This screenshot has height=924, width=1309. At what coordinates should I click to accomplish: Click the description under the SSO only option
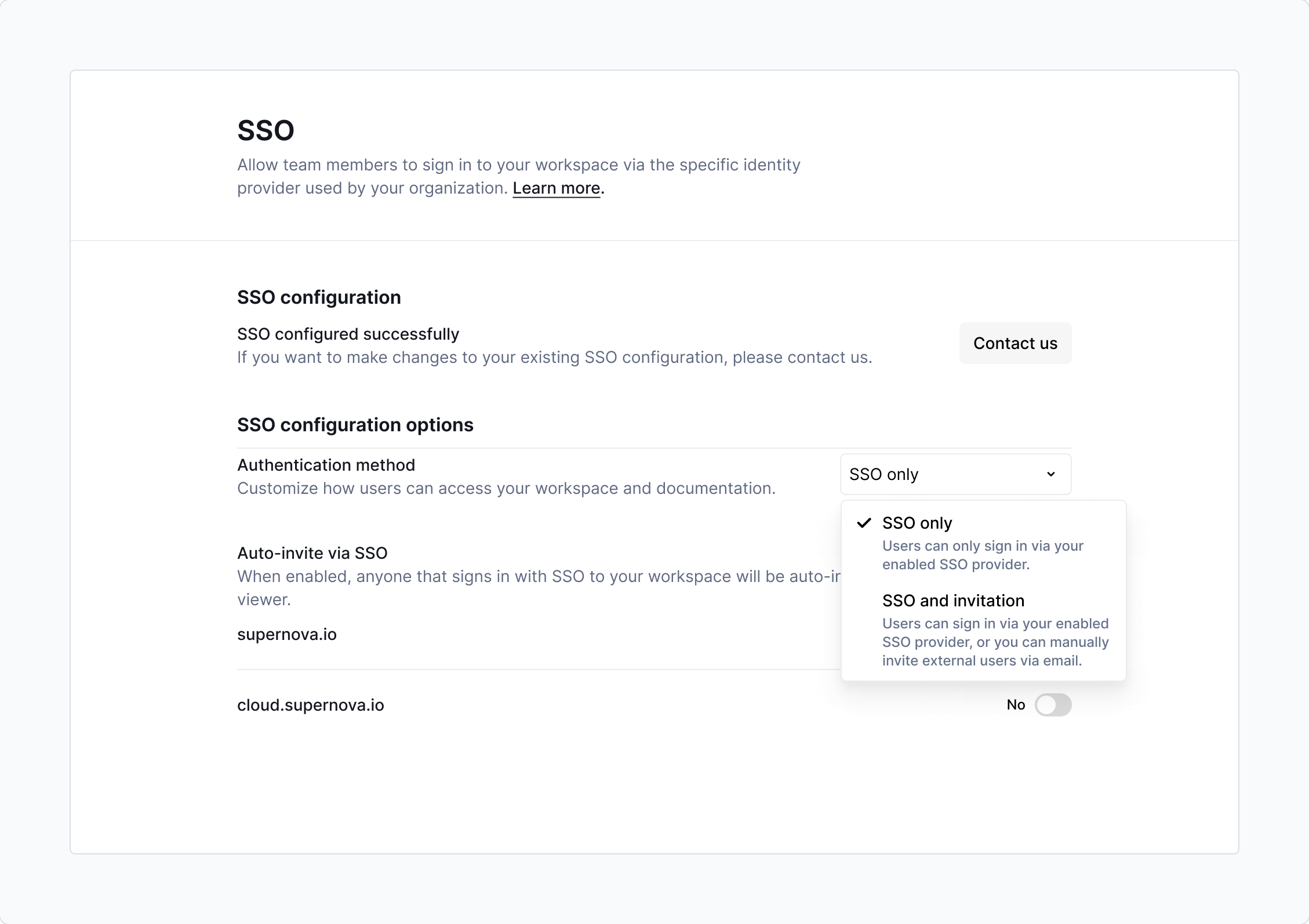982,554
